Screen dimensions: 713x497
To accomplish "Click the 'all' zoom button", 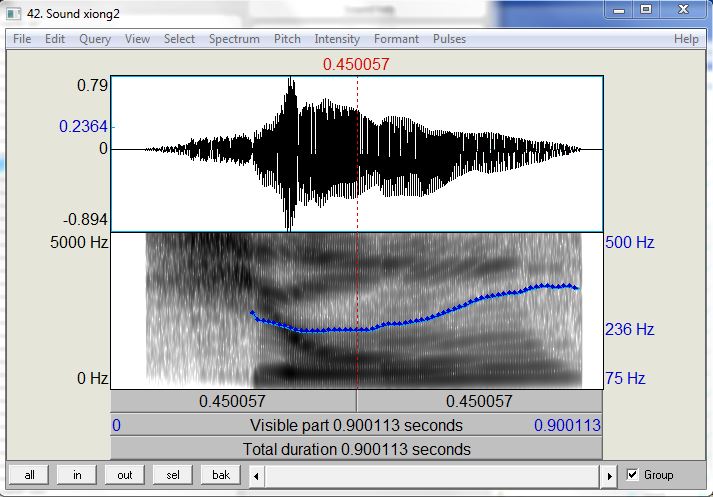I will point(29,475).
